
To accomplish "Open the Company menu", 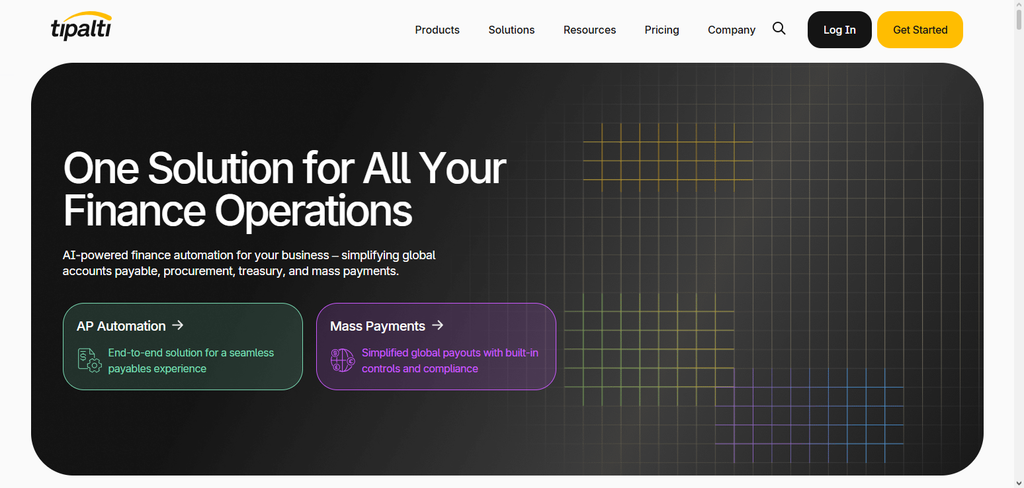I will [731, 29].
